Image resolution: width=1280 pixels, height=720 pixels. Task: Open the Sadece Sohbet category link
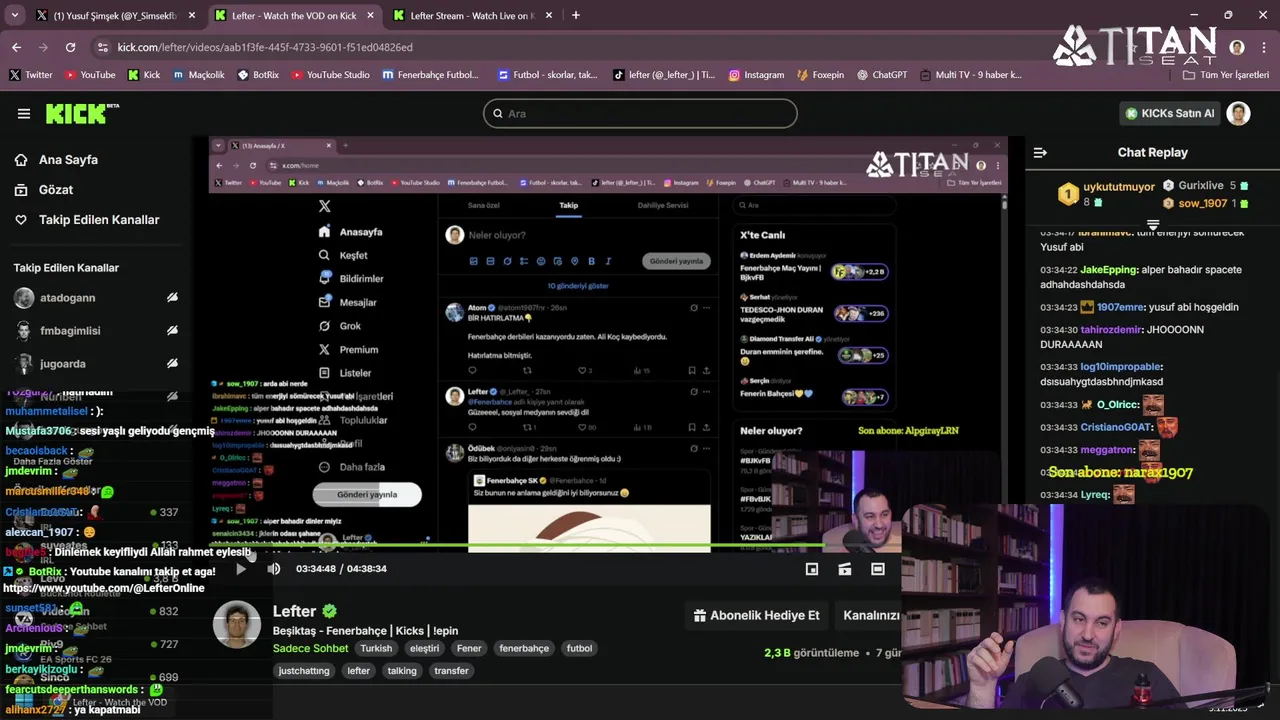[311, 648]
